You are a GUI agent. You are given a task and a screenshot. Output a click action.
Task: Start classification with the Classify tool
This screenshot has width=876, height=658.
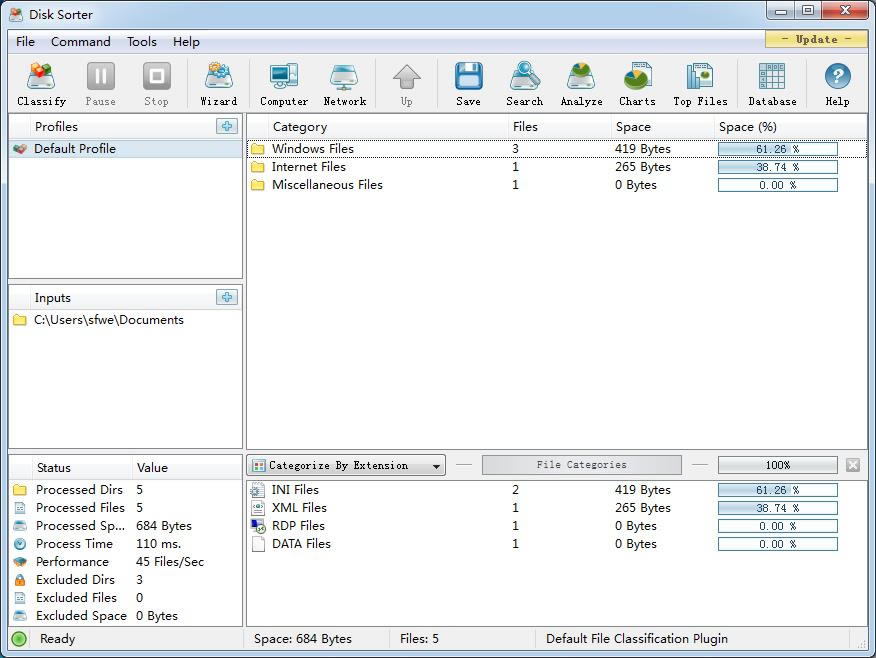[x=41, y=84]
